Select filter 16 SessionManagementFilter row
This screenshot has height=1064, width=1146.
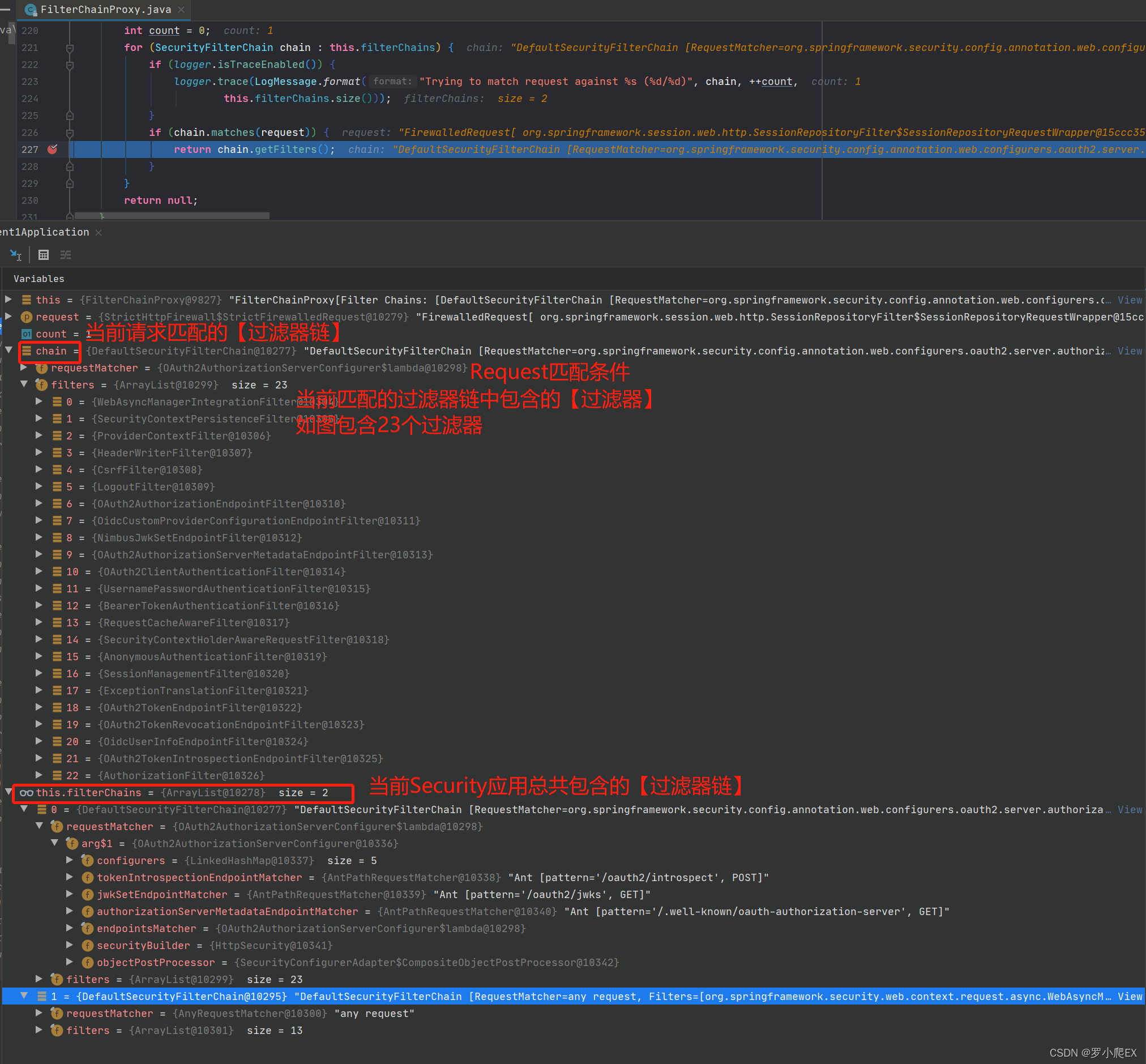[574, 674]
